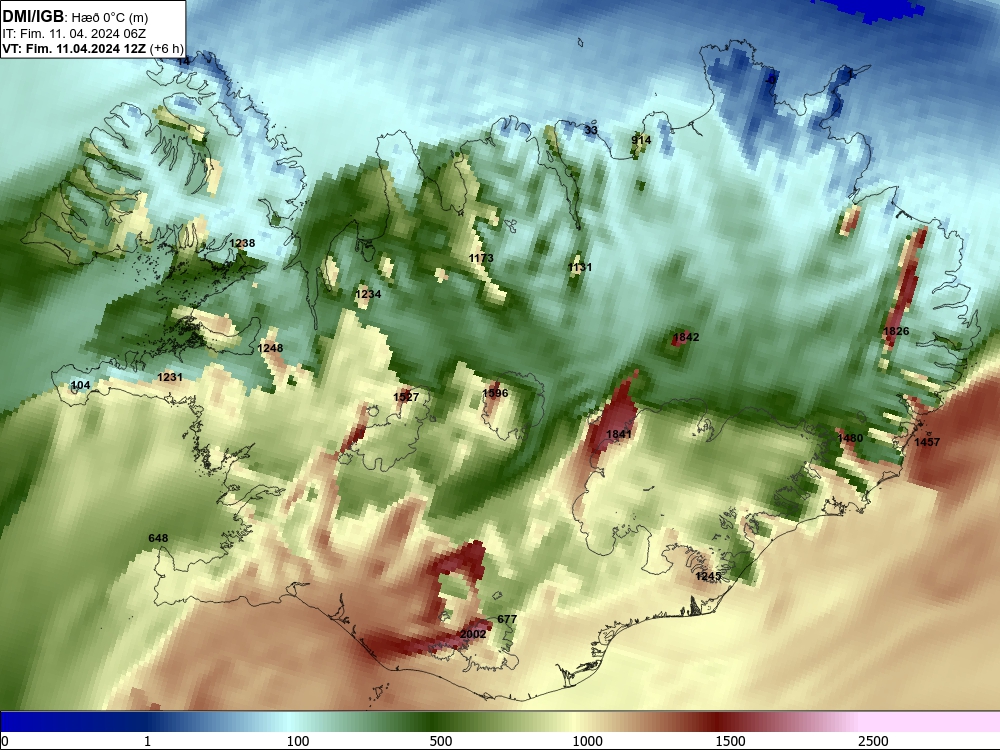Click the legend scale label 2500
The image size is (1000, 750).
873,741
